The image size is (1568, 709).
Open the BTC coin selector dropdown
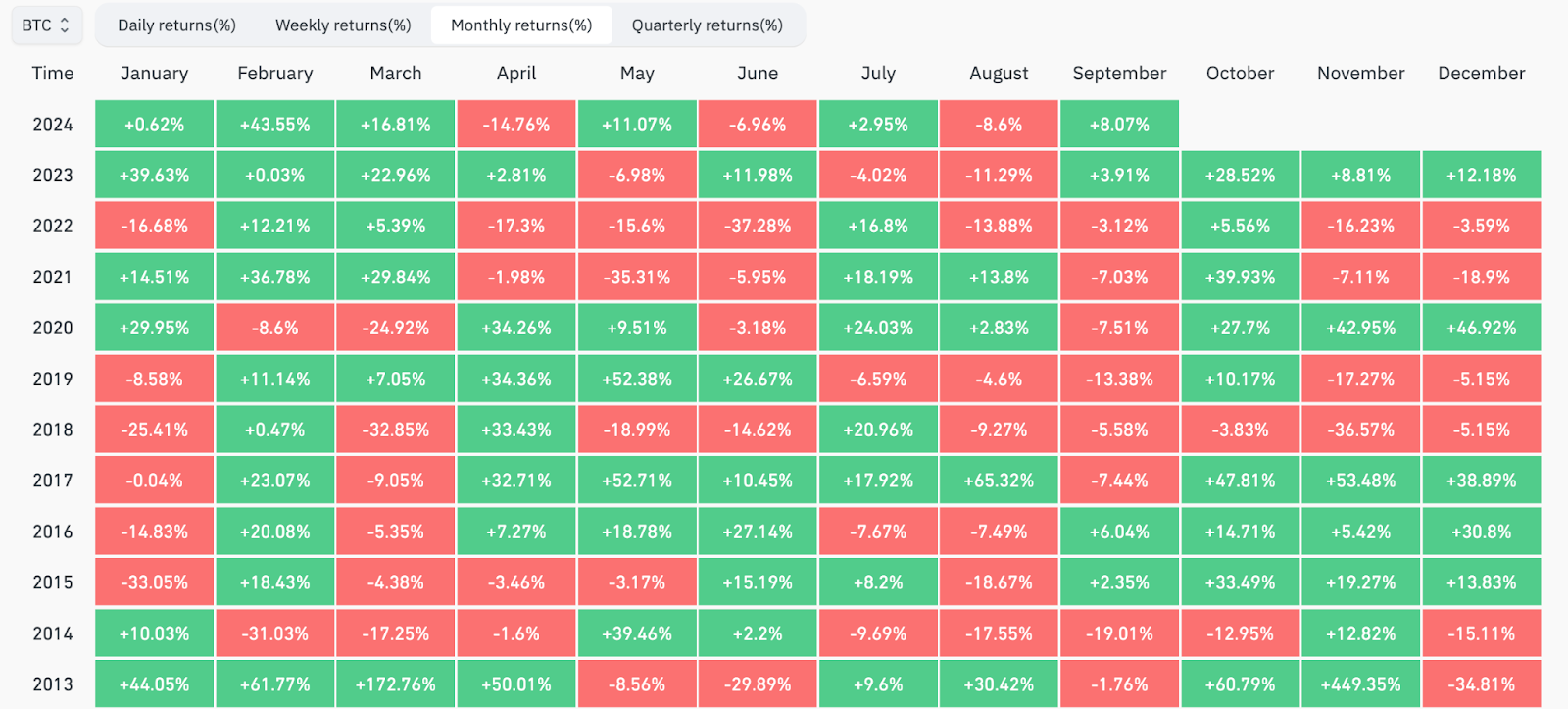coord(46,25)
